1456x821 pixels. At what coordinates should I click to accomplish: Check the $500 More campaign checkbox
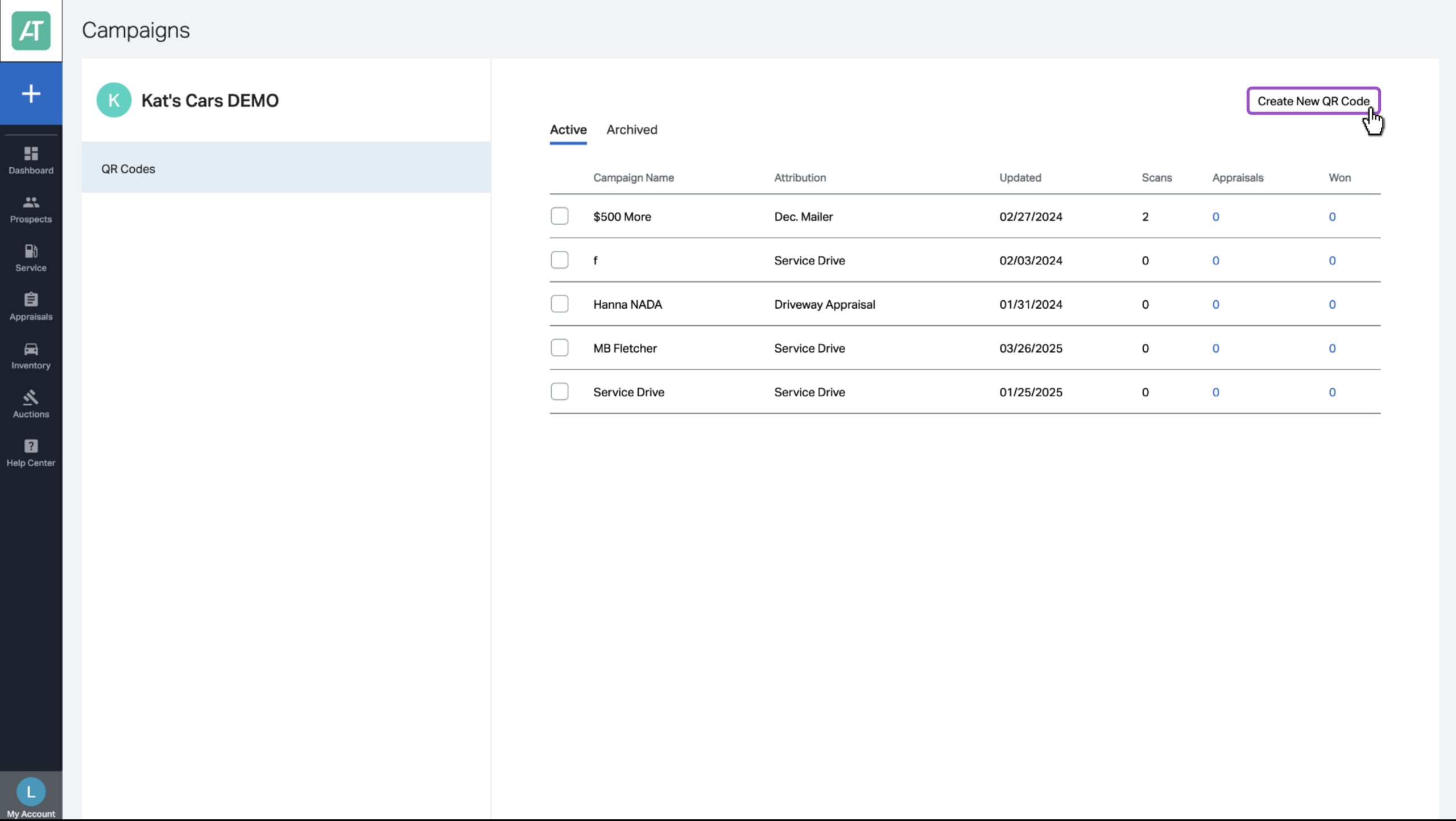click(x=560, y=216)
